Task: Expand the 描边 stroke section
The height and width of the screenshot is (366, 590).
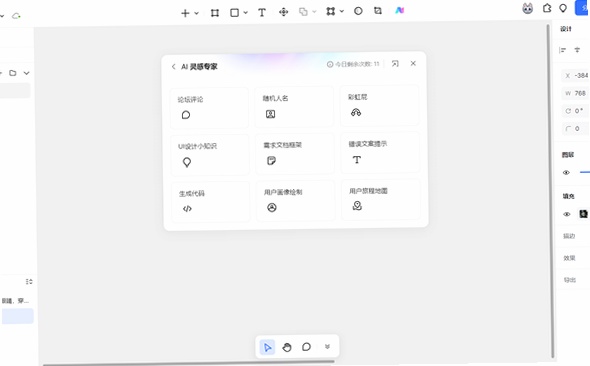Action: [569, 236]
